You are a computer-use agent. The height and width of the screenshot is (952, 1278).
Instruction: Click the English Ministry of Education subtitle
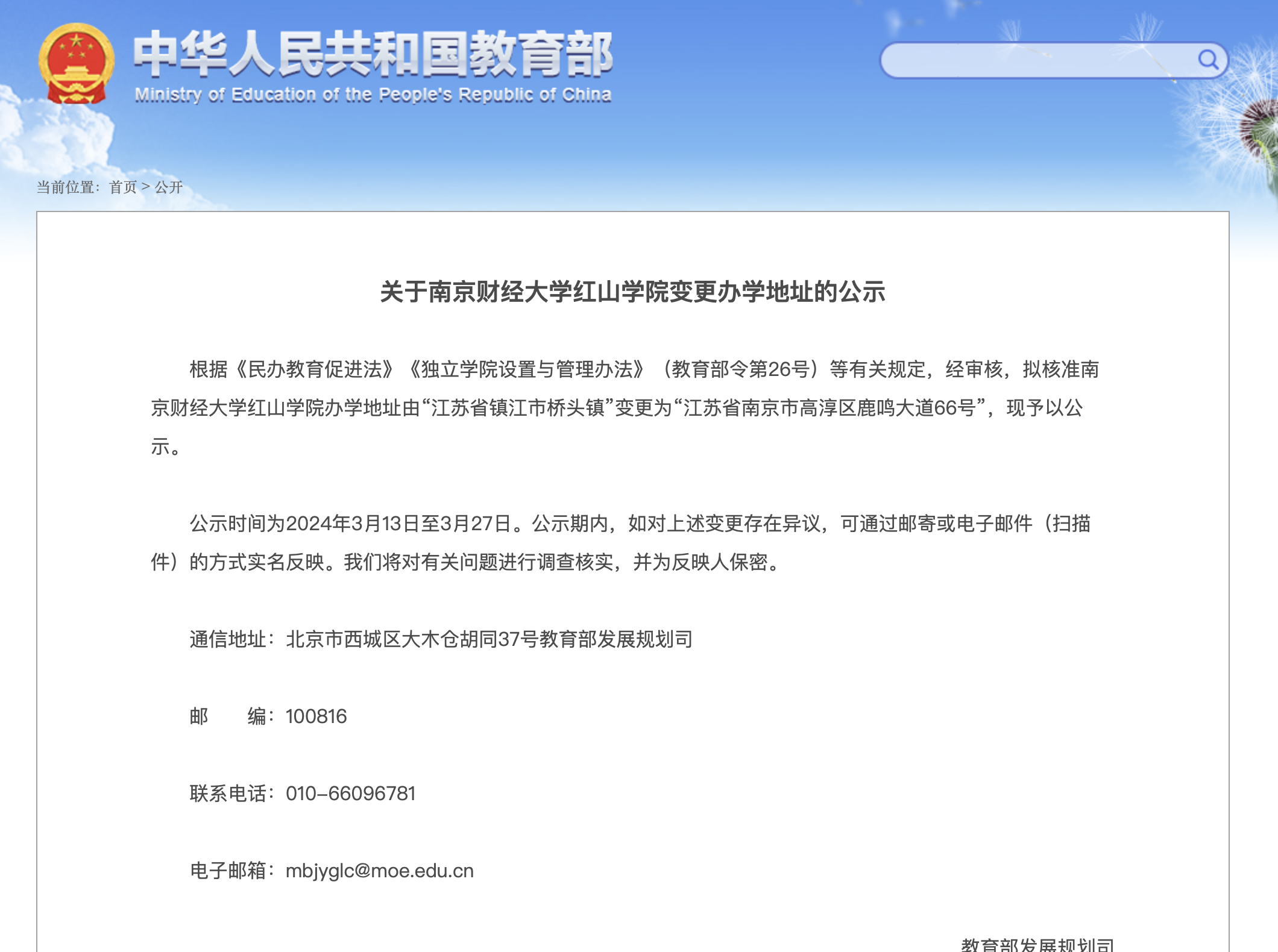point(373,95)
